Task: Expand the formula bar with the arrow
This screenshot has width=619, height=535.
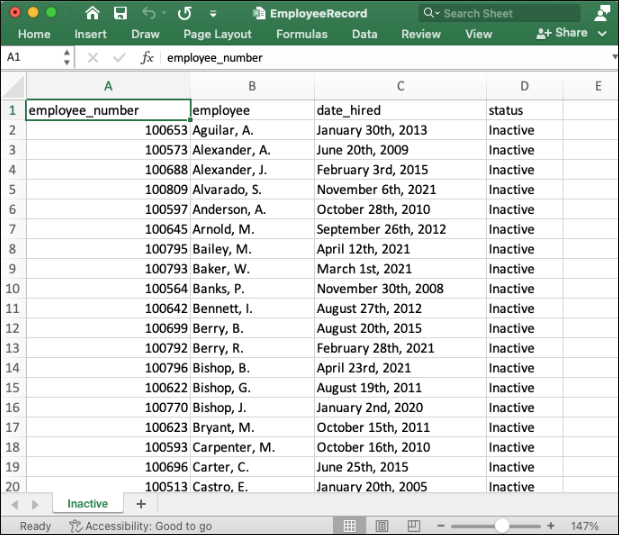Action: point(614,57)
